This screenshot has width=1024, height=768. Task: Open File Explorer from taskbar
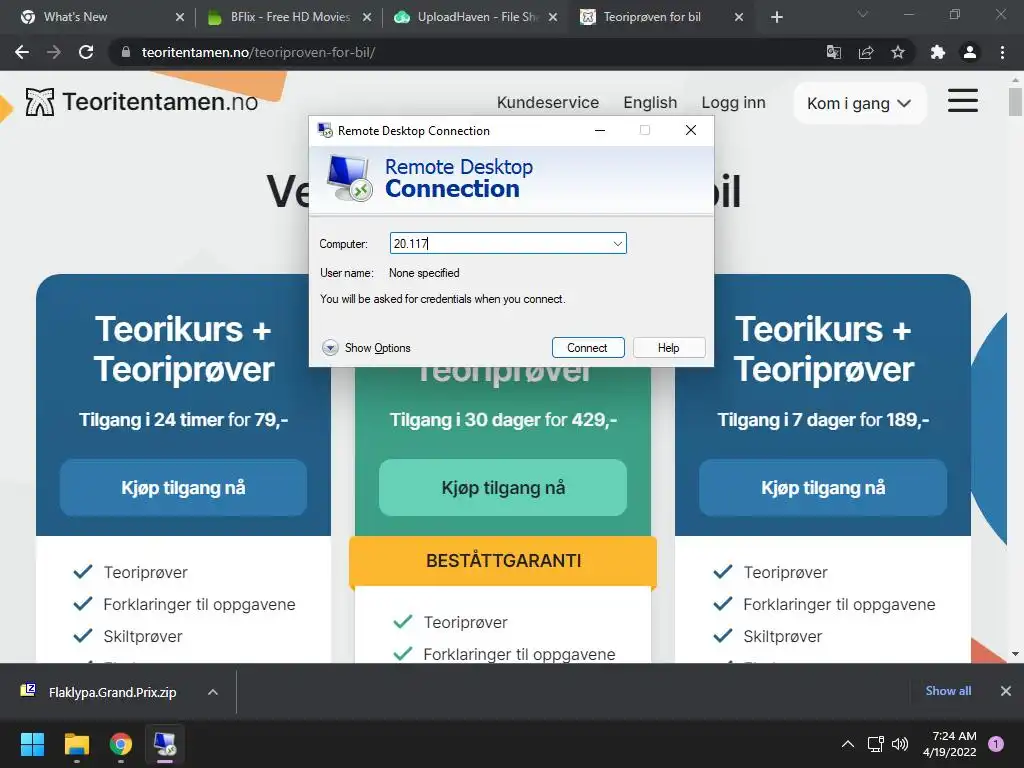(76, 744)
